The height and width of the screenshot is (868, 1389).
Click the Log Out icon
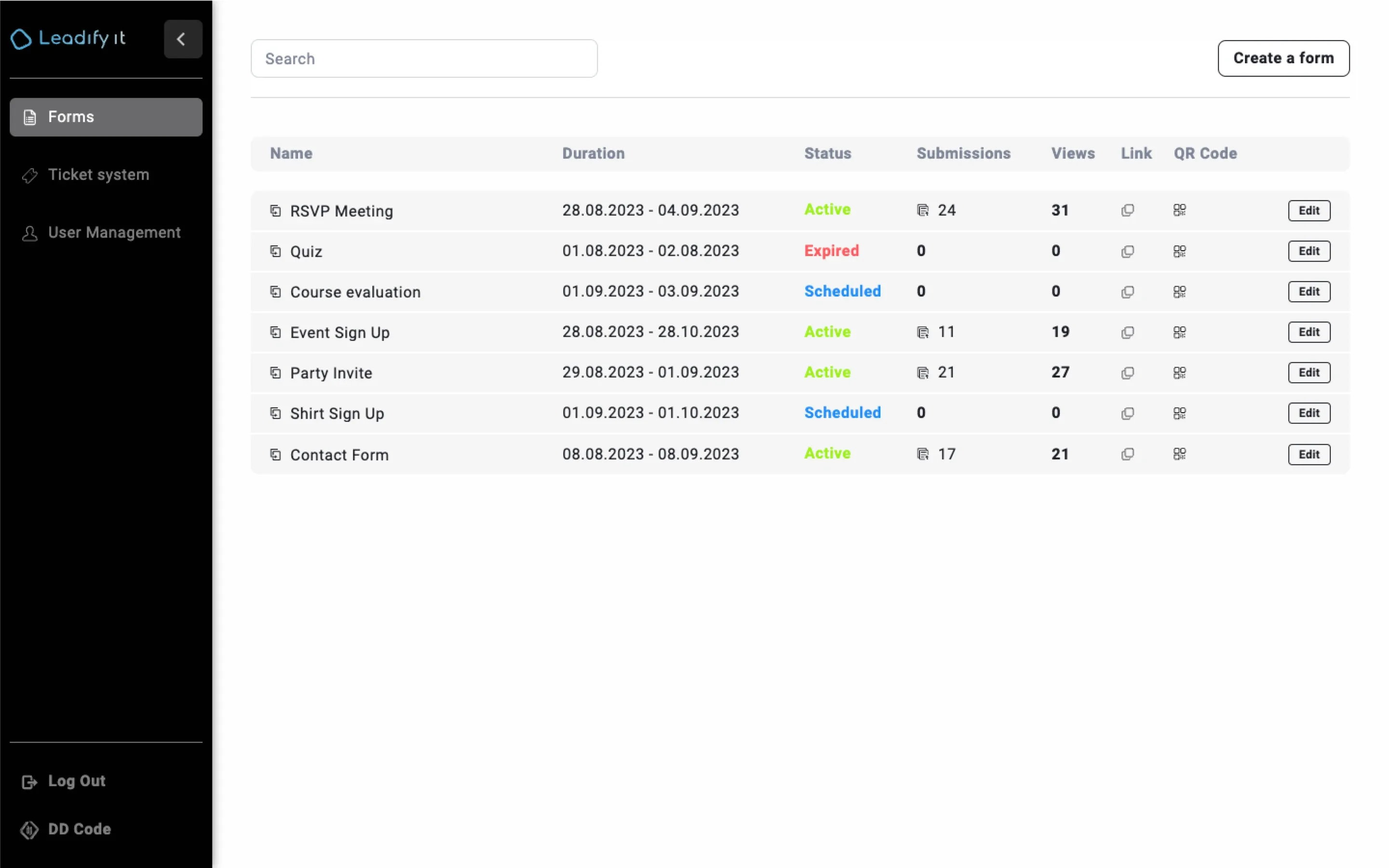[x=29, y=781]
